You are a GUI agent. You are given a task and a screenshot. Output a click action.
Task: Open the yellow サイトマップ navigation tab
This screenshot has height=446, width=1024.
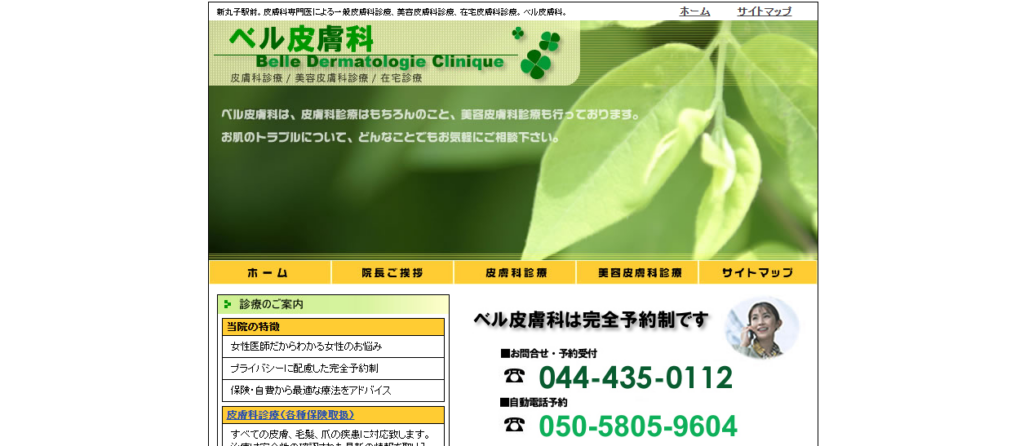(758, 272)
